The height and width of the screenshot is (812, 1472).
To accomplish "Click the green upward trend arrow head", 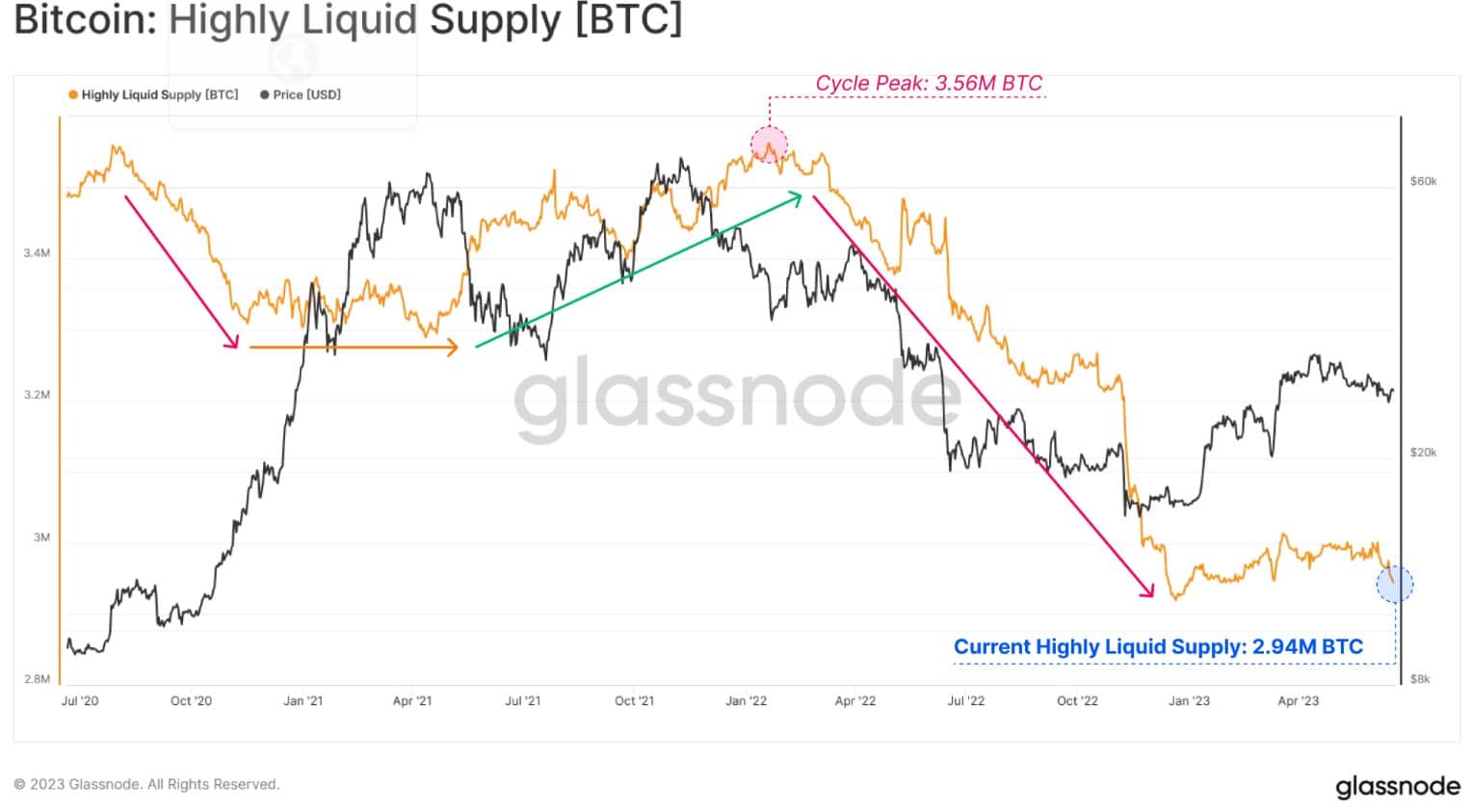I will click(795, 197).
